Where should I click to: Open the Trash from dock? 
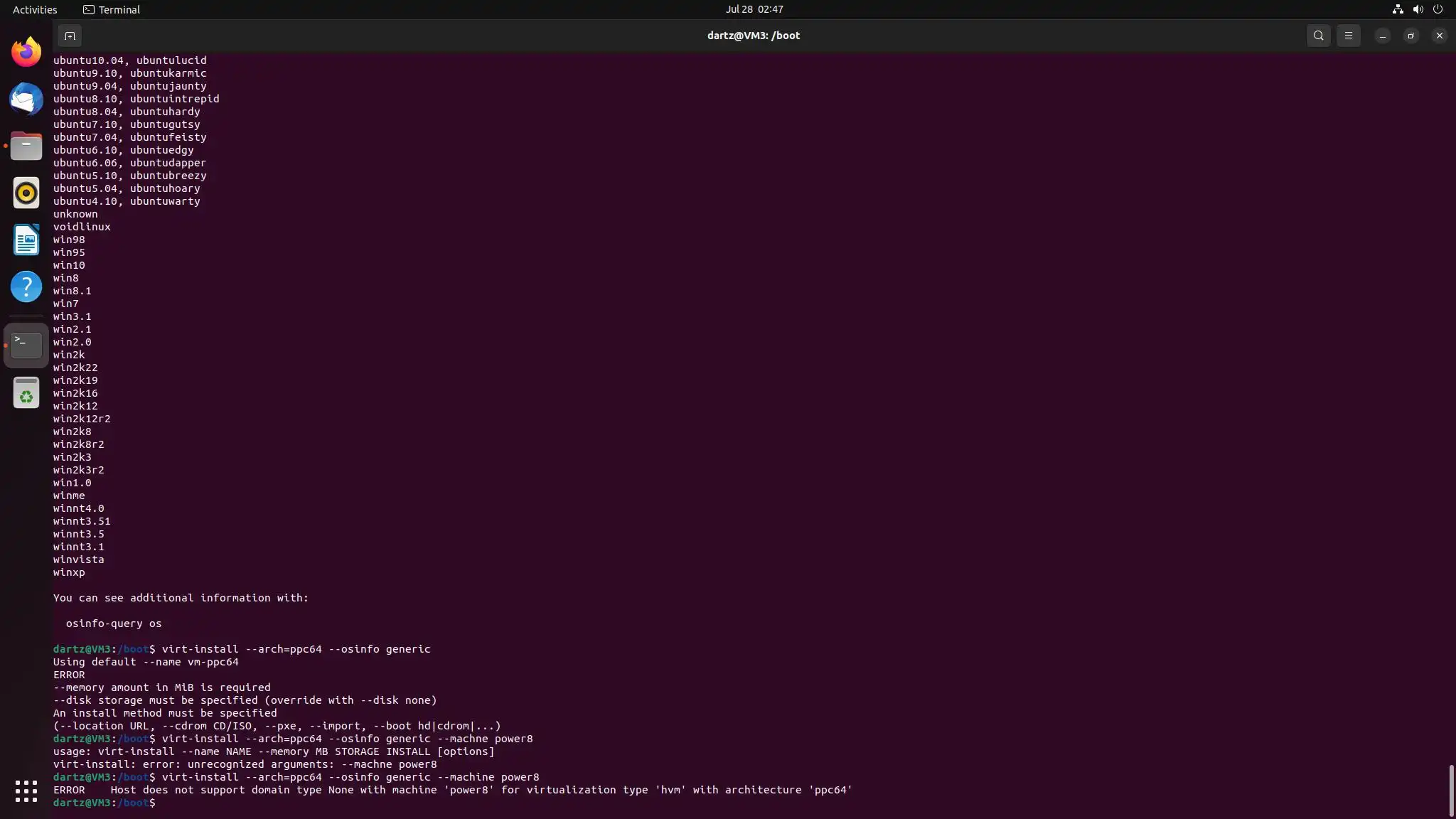click(26, 392)
